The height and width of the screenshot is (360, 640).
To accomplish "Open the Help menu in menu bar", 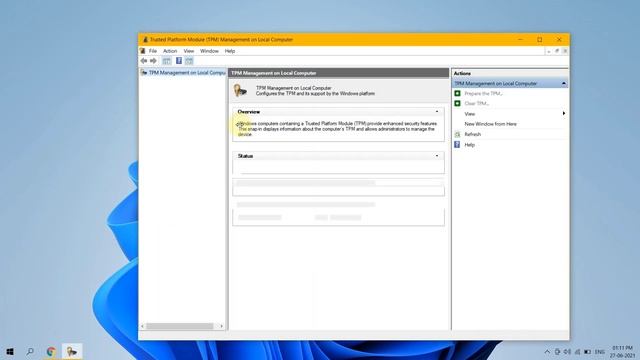I will point(230,51).
